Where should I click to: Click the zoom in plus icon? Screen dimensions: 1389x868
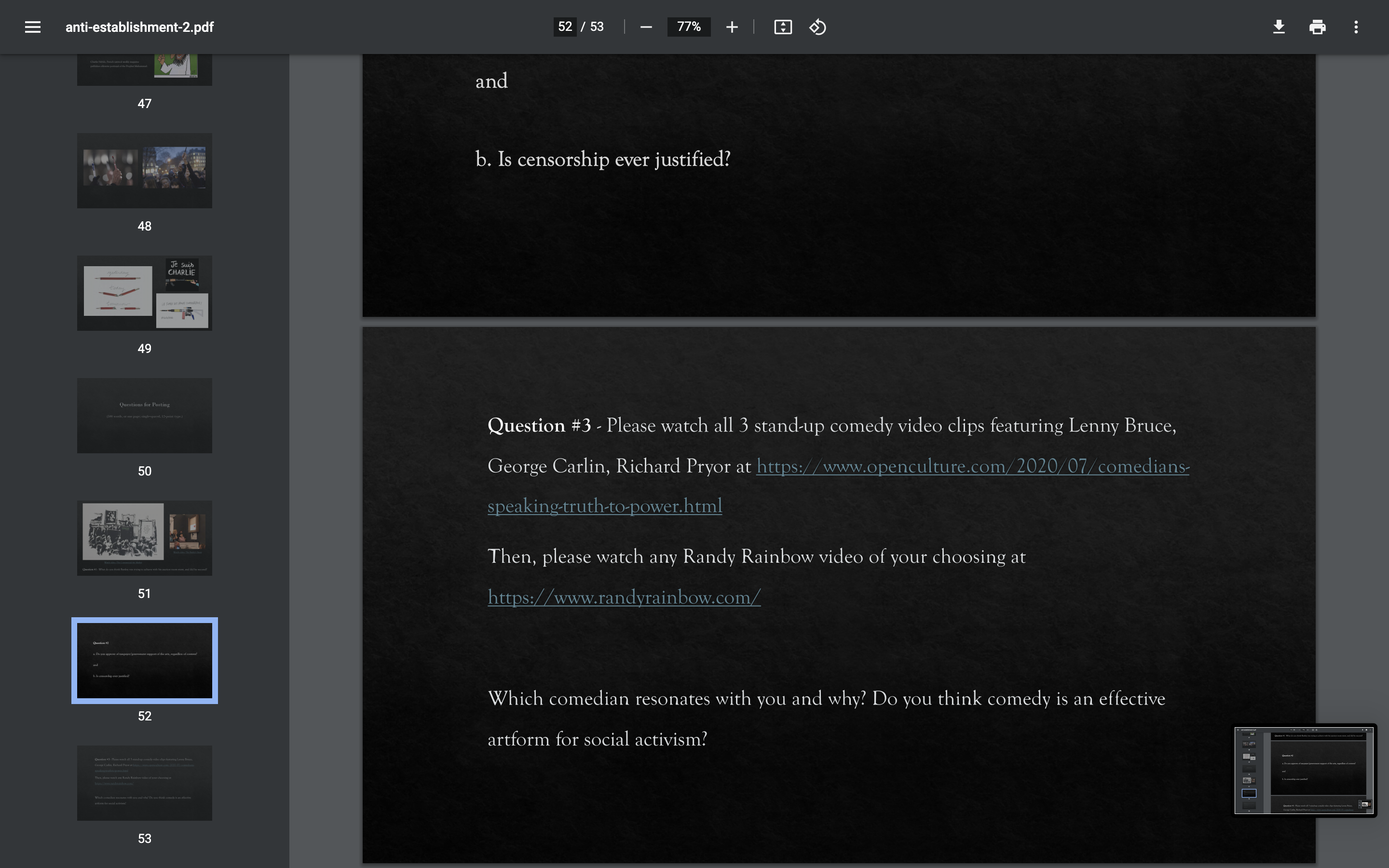[731, 27]
